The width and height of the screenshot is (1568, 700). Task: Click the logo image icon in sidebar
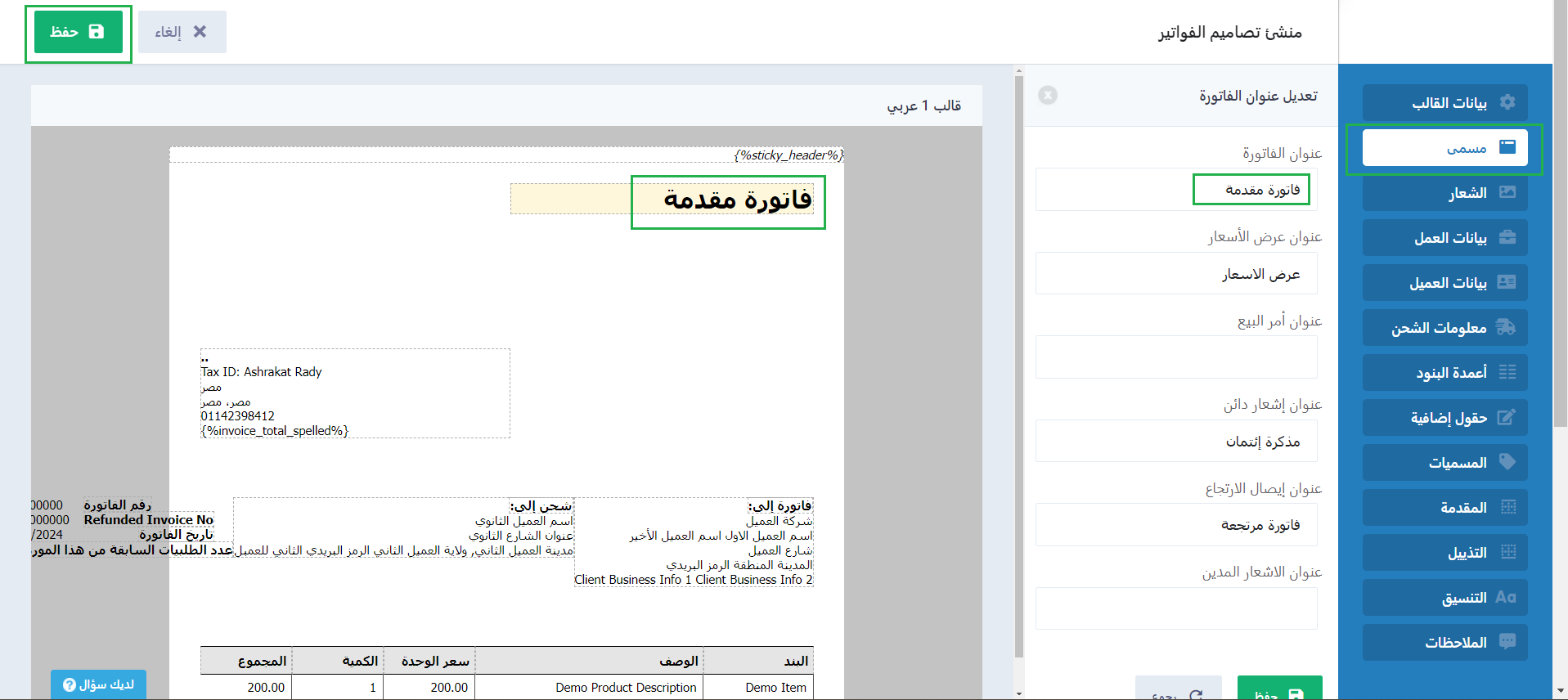click(x=1507, y=192)
